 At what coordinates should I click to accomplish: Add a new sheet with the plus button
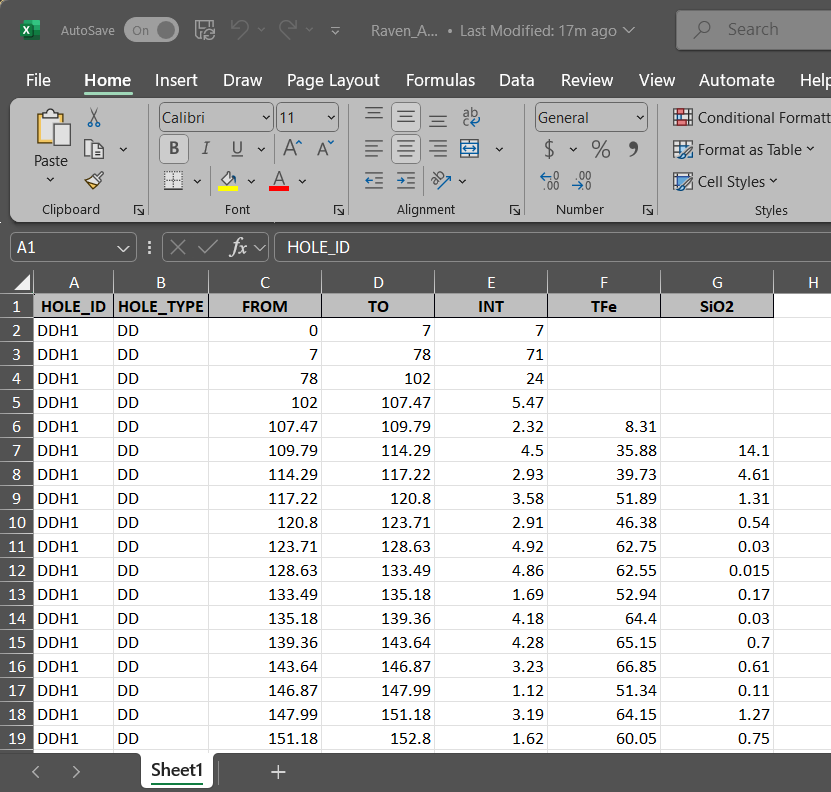click(x=278, y=771)
